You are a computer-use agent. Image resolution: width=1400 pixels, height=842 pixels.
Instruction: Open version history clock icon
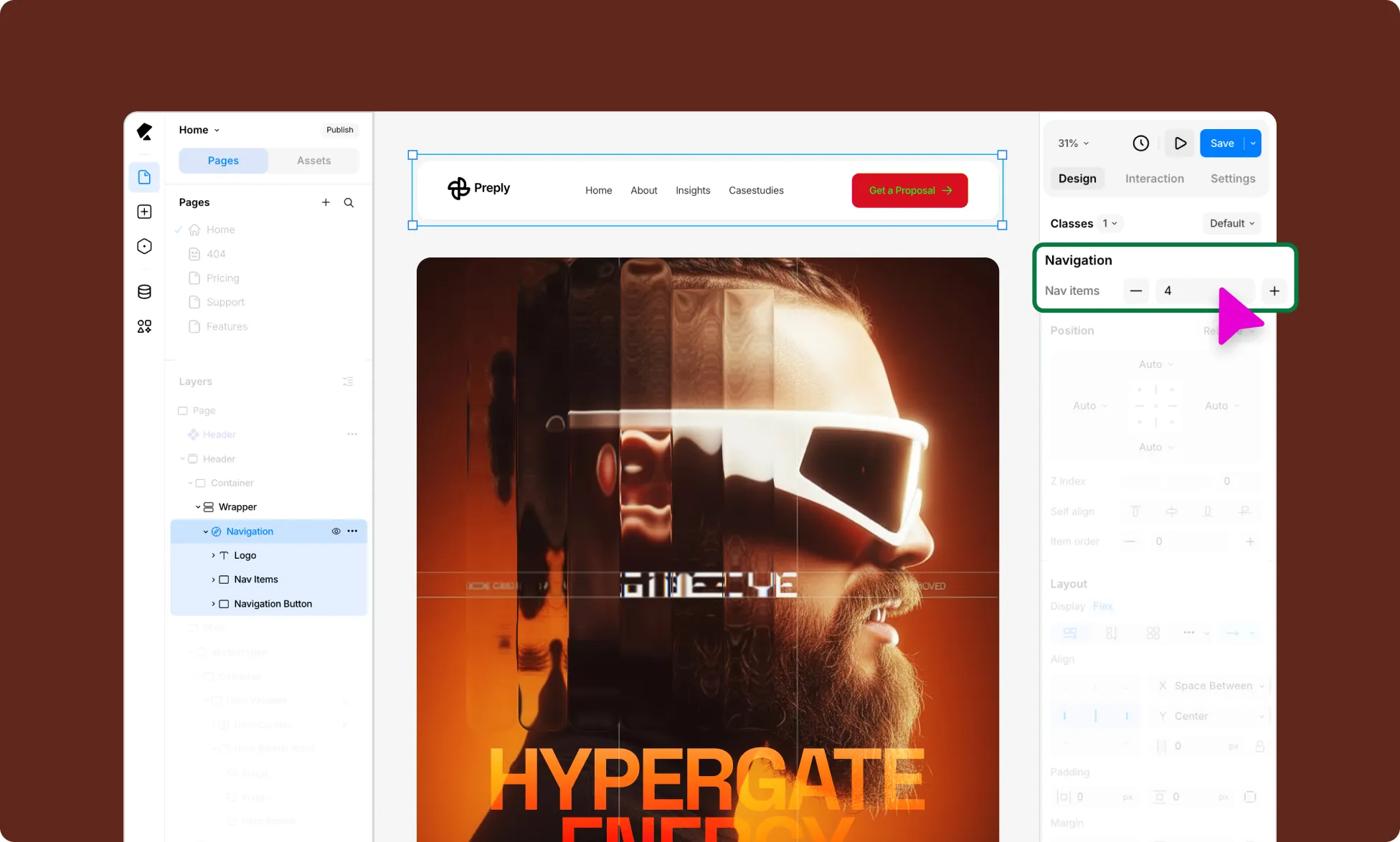[1140, 143]
